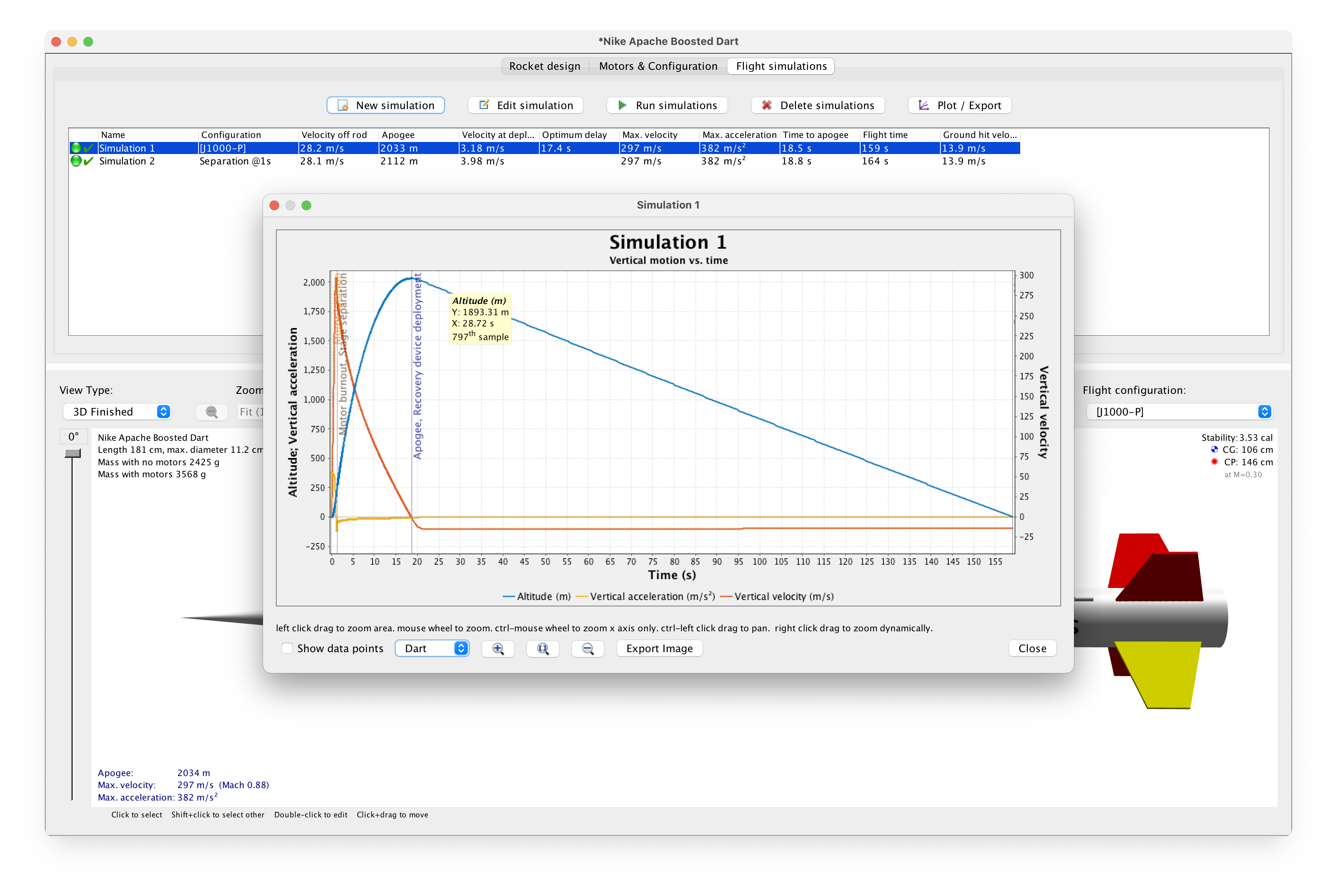
Task: Open the Motors & Configuration tab
Action: click(658, 66)
